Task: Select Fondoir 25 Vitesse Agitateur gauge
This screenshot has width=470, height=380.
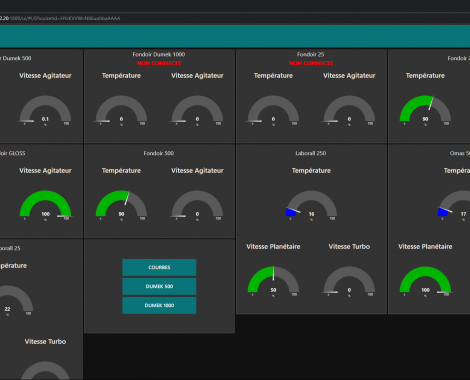Action: [x=349, y=111]
